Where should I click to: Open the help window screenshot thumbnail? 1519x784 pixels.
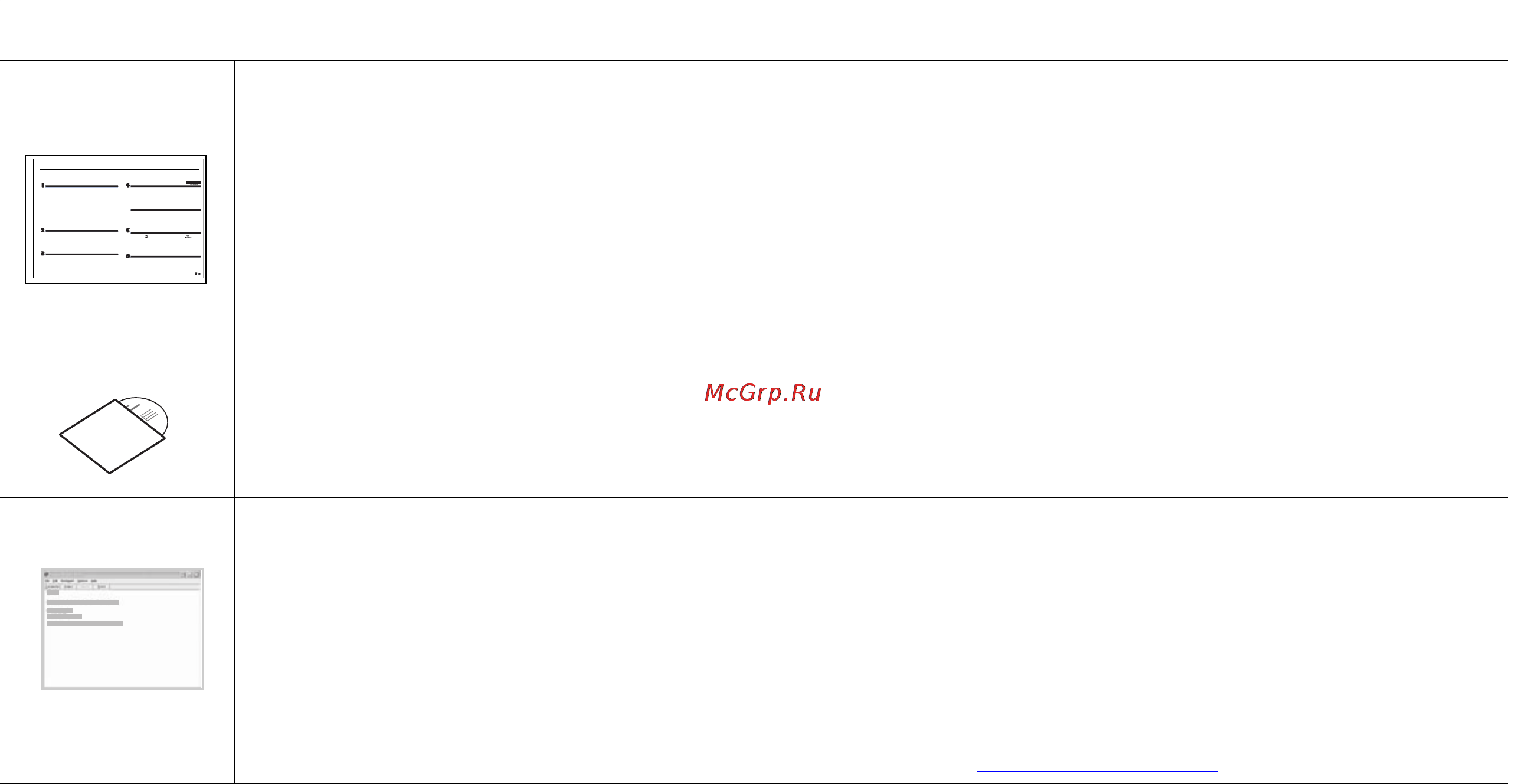(x=123, y=629)
